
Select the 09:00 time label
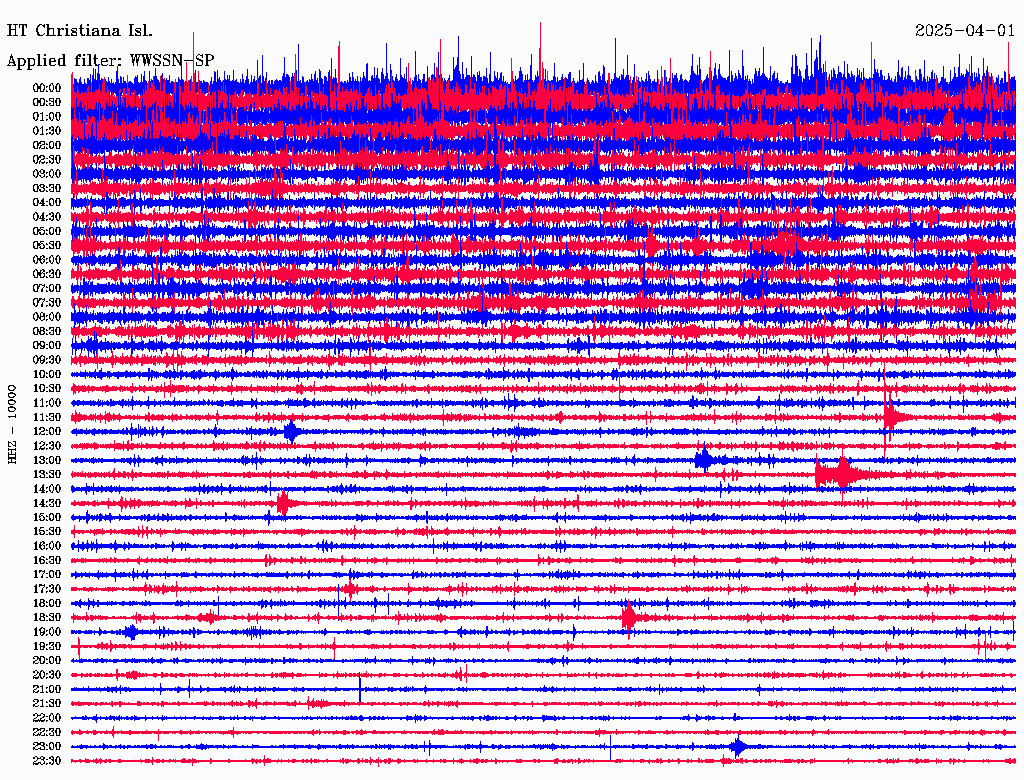(47, 346)
